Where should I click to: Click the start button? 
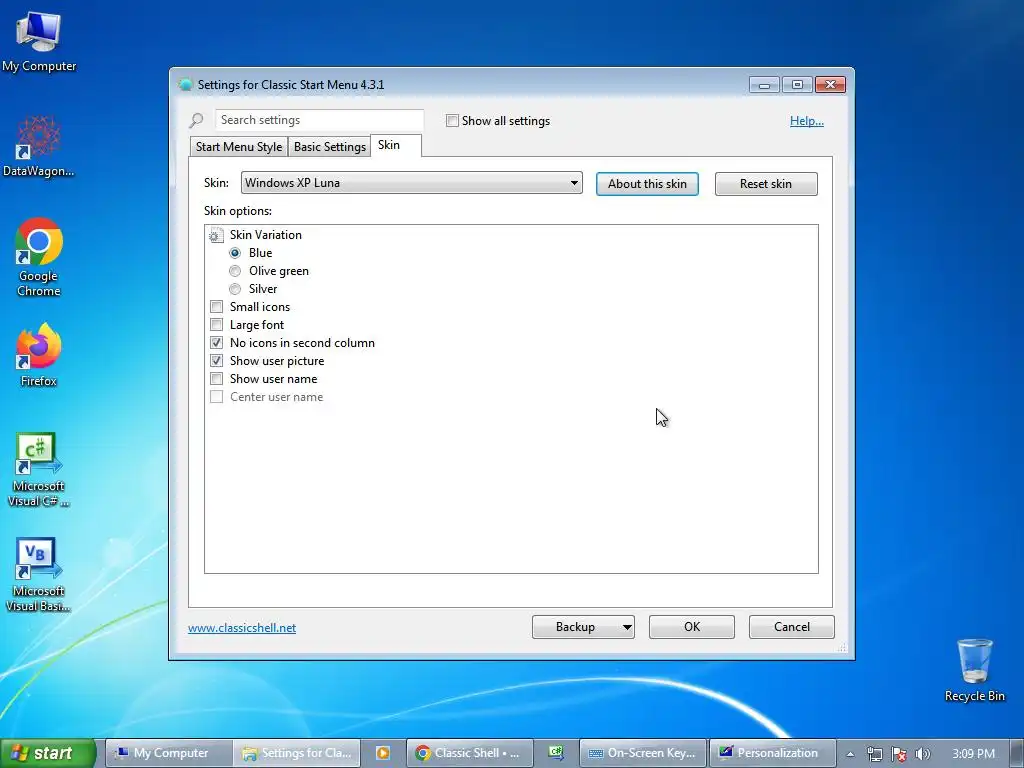coord(48,753)
